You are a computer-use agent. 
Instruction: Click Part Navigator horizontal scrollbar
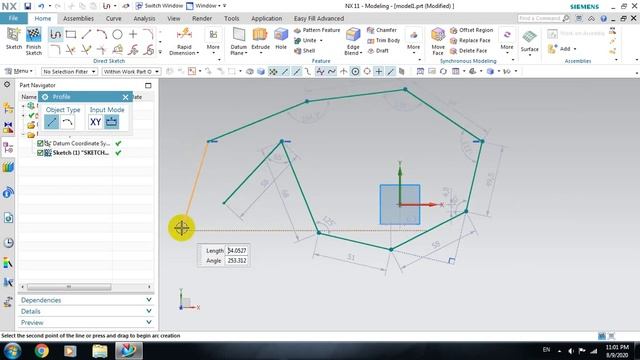click(x=69, y=287)
